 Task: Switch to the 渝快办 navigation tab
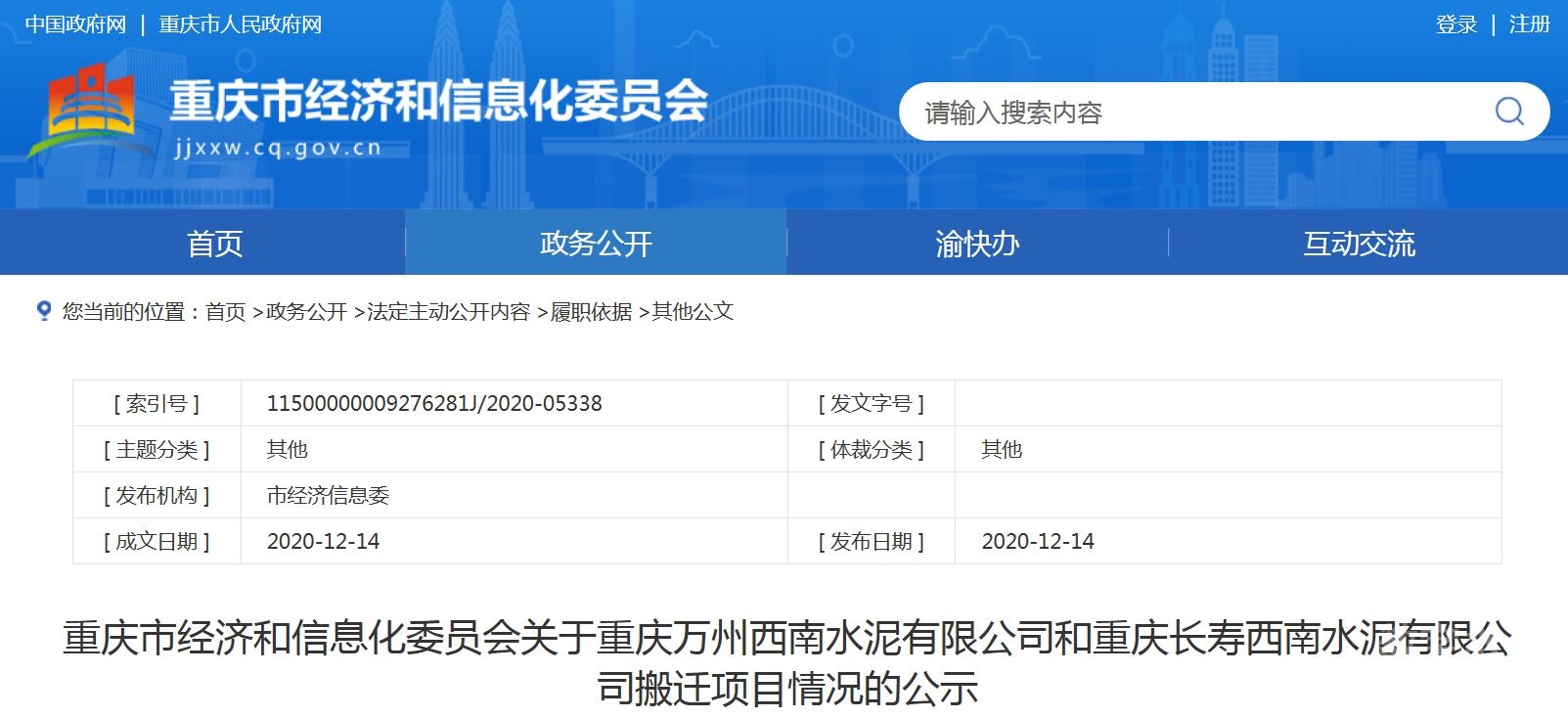(x=977, y=244)
